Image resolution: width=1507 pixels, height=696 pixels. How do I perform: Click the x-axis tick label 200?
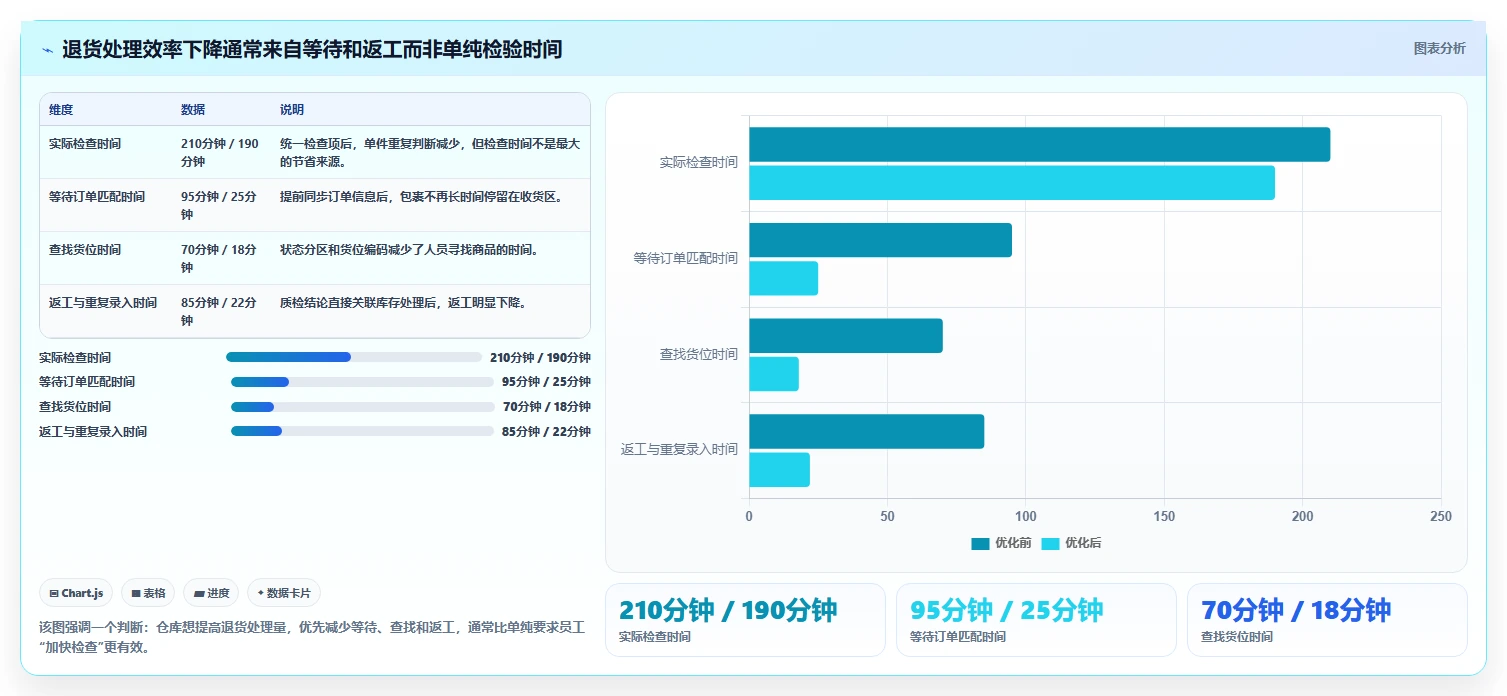[1302, 516]
